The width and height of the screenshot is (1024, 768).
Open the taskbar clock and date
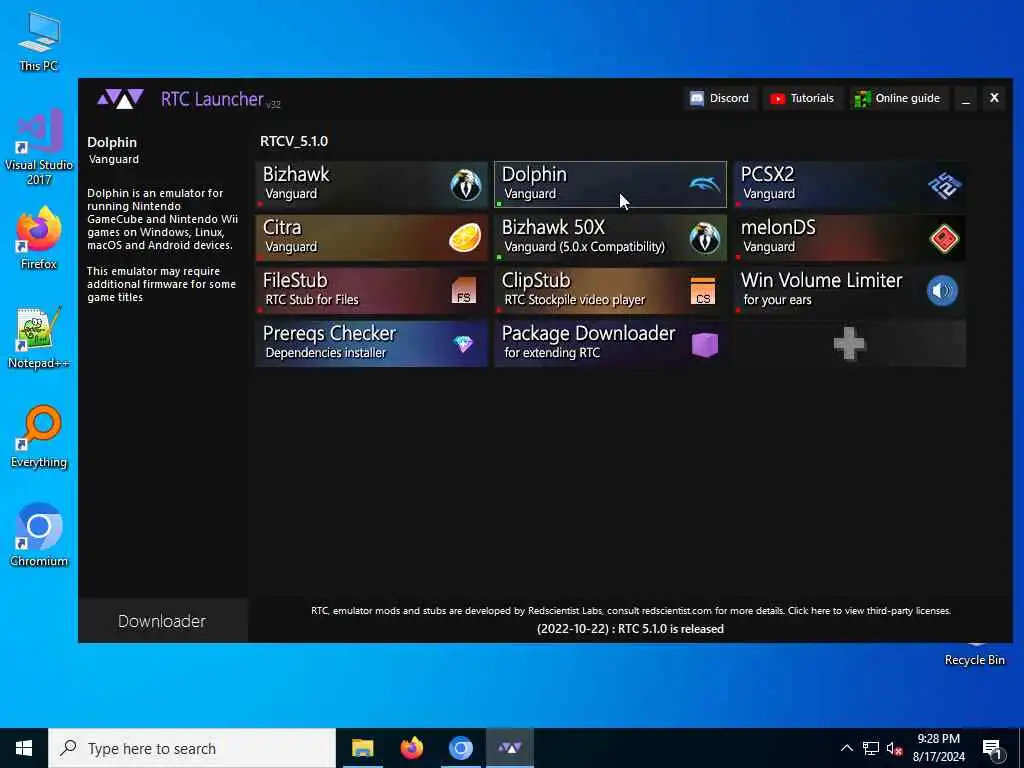tap(938, 748)
